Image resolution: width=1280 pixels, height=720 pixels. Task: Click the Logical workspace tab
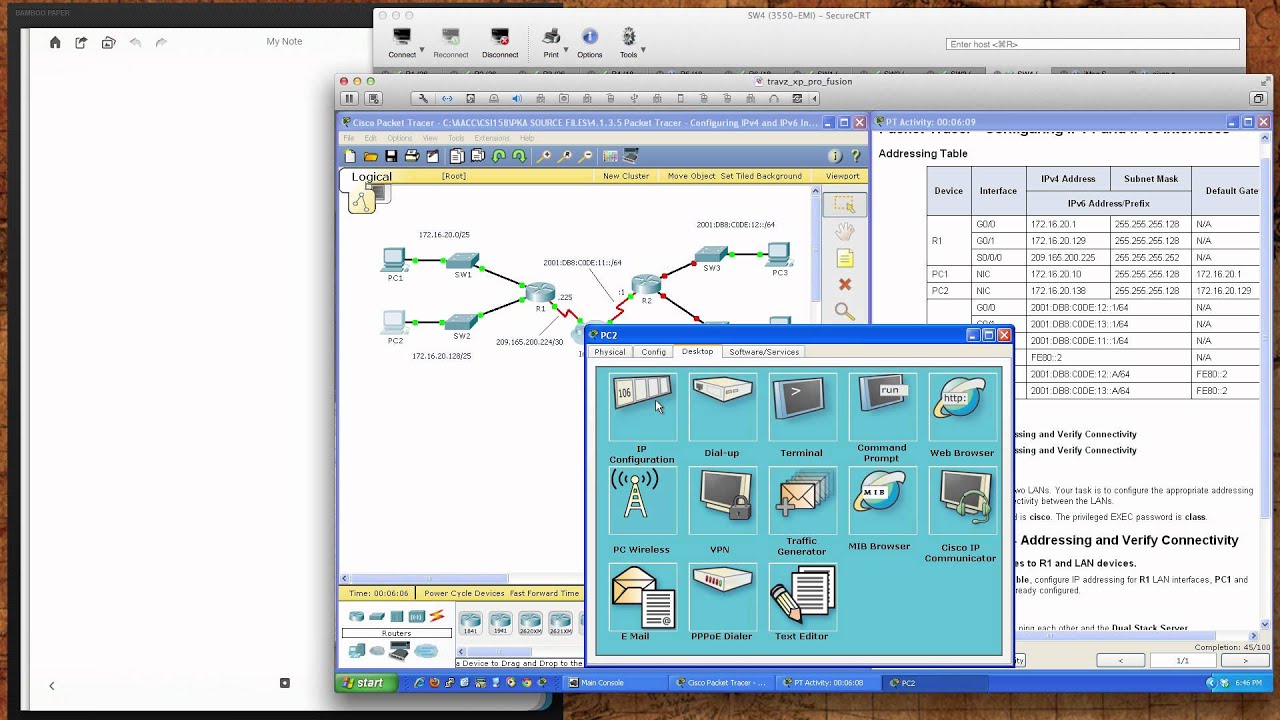click(371, 177)
